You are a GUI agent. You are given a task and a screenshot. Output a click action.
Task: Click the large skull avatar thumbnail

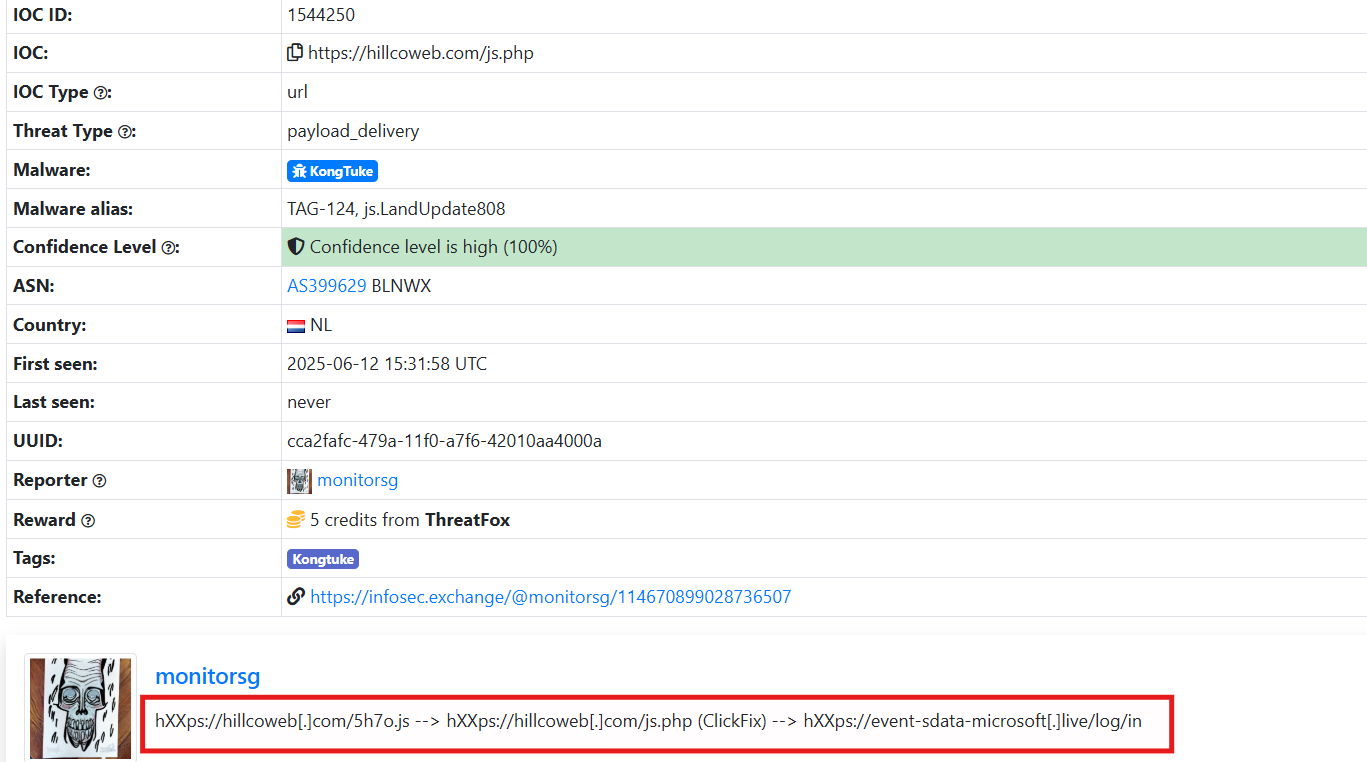click(80, 708)
